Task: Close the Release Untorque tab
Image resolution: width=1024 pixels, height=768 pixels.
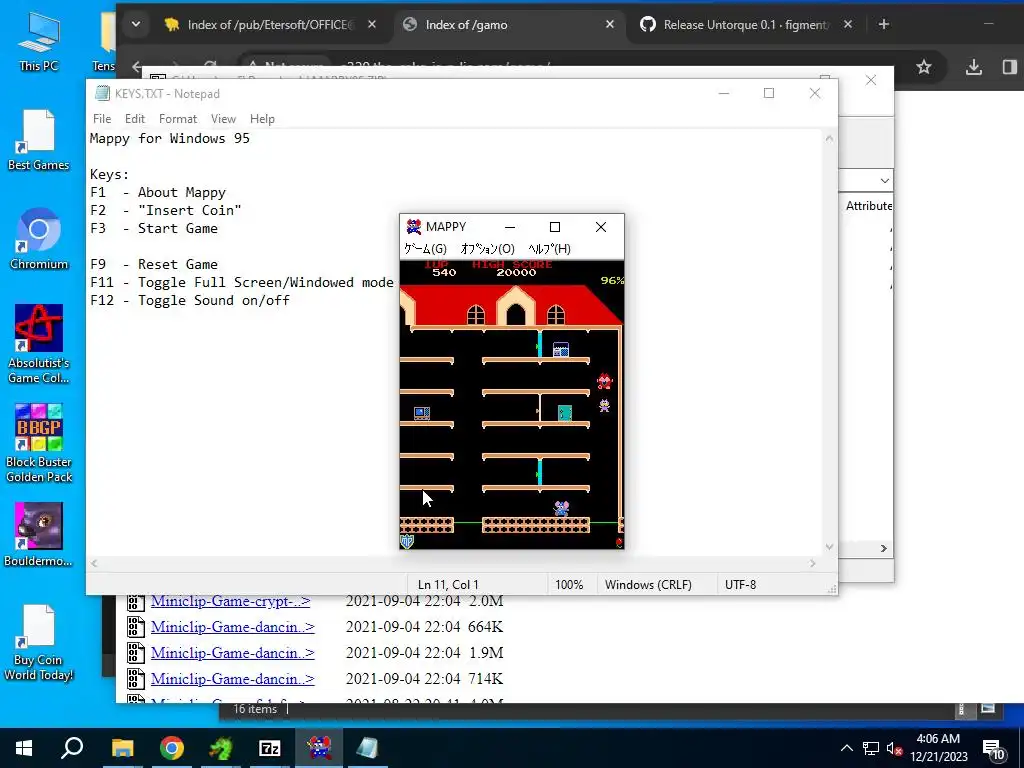Action: pyautogui.click(x=848, y=24)
